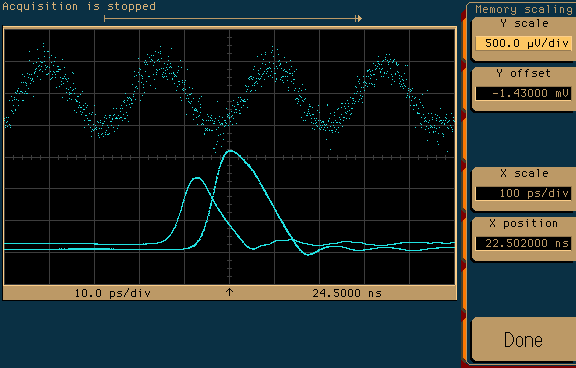
Task: Click the memory bar left end tick
Action: pos(105,18)
